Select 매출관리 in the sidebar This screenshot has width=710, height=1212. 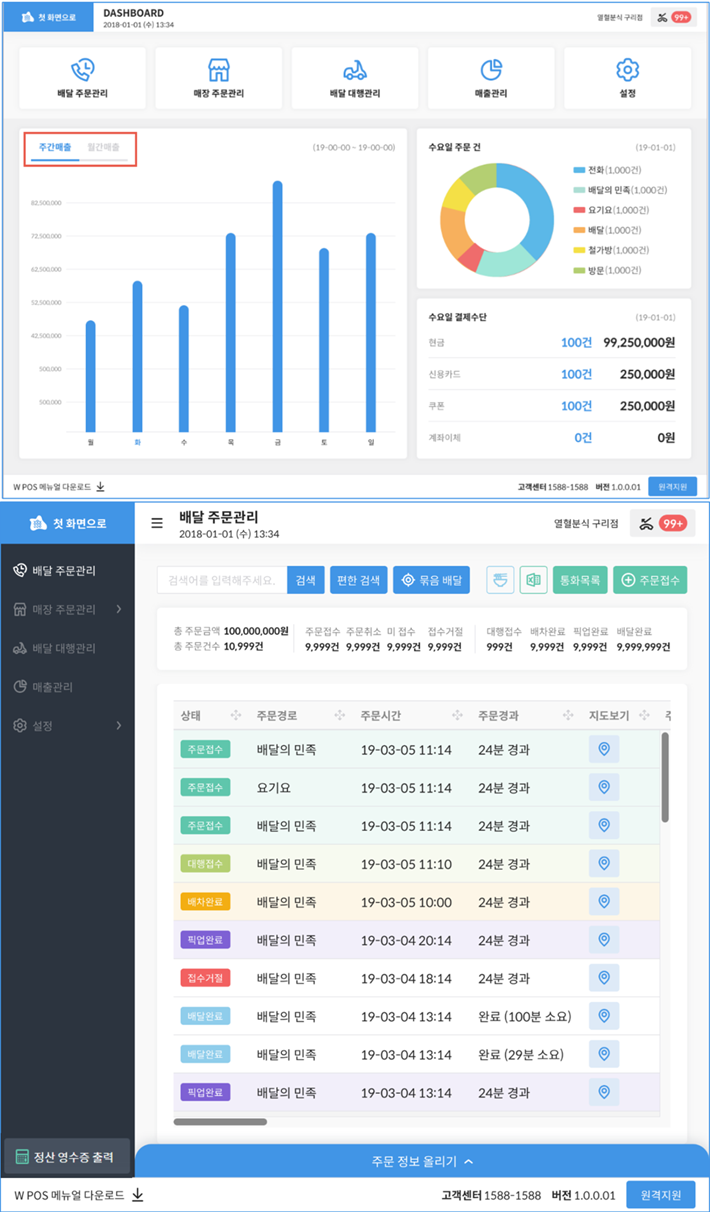pyautogui.click(x=67, y=687)
